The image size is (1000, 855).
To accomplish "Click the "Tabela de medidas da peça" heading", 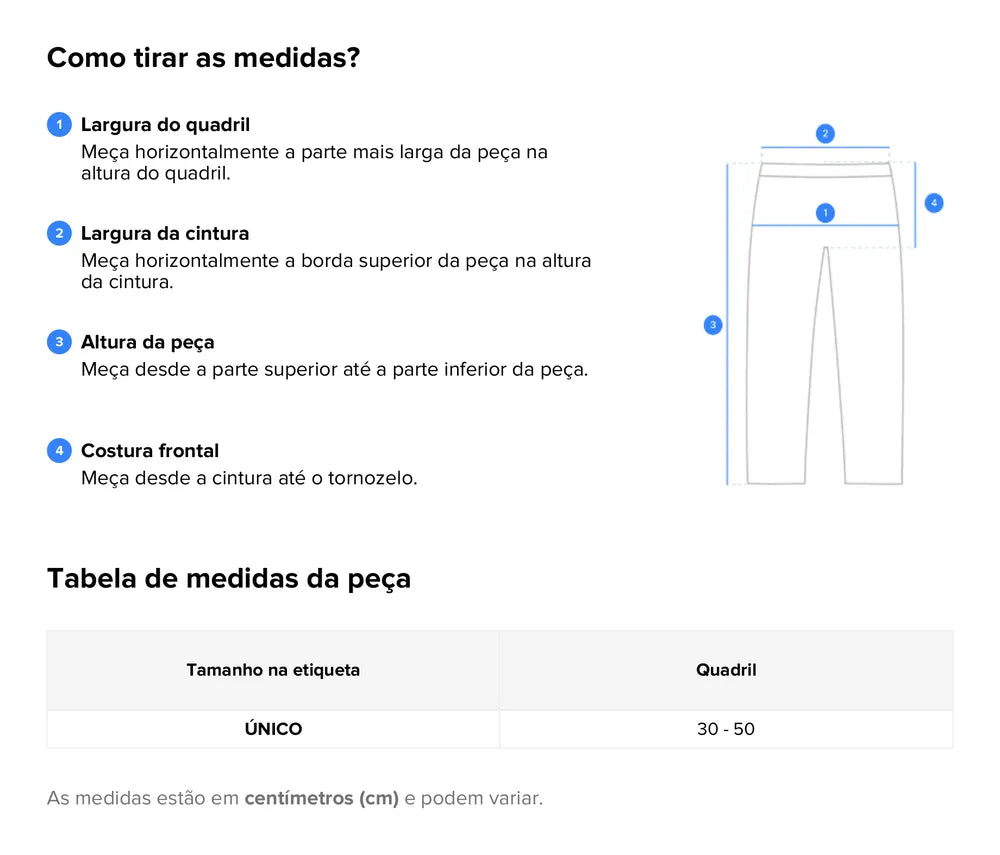I will [229, 578].
